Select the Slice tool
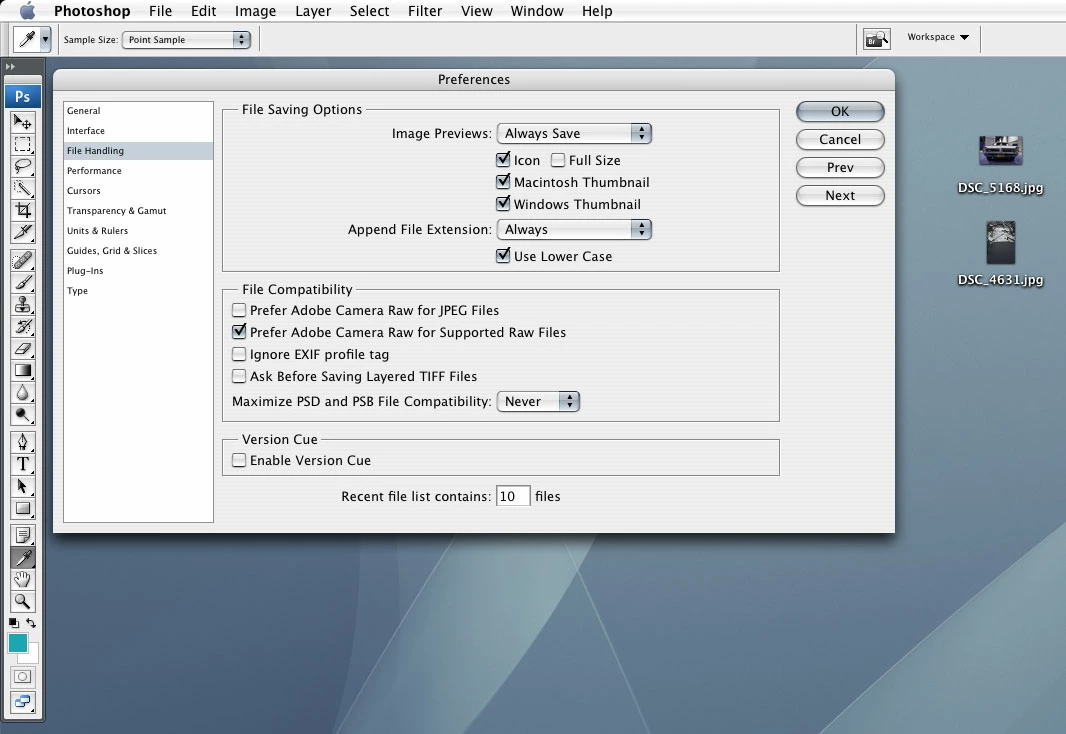 (22, 232)
